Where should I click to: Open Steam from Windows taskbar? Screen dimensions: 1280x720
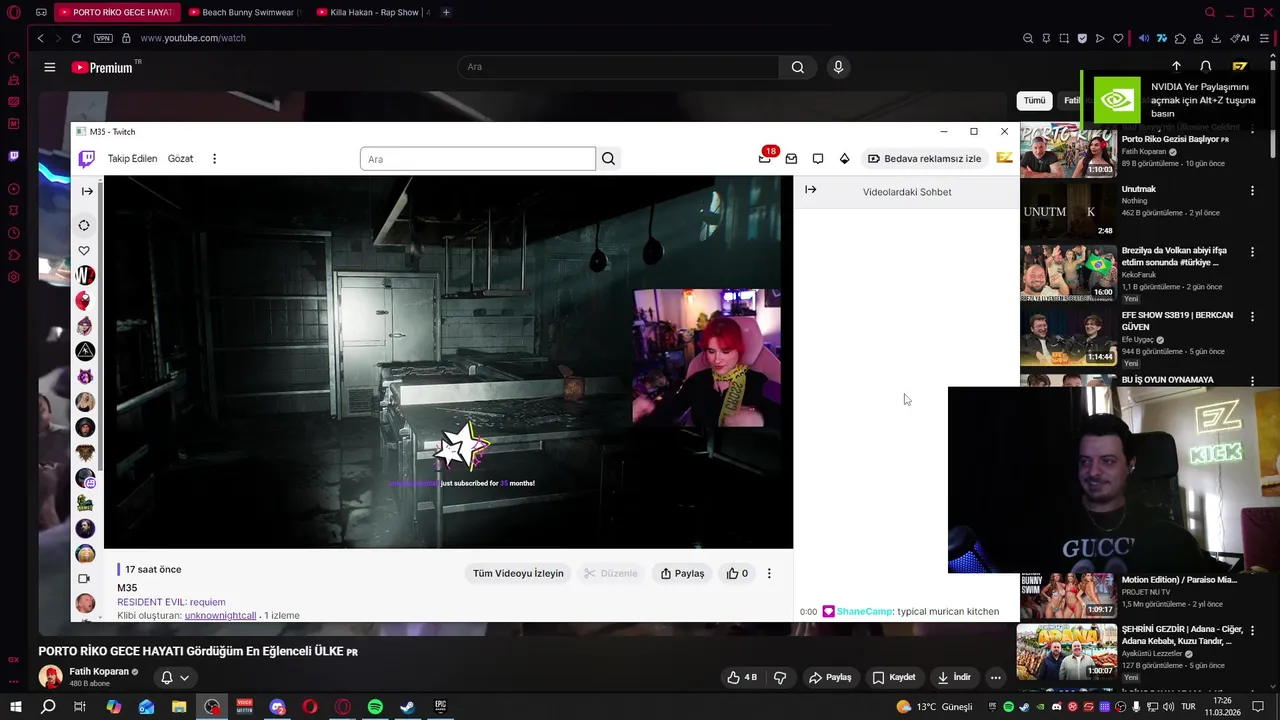407,707
